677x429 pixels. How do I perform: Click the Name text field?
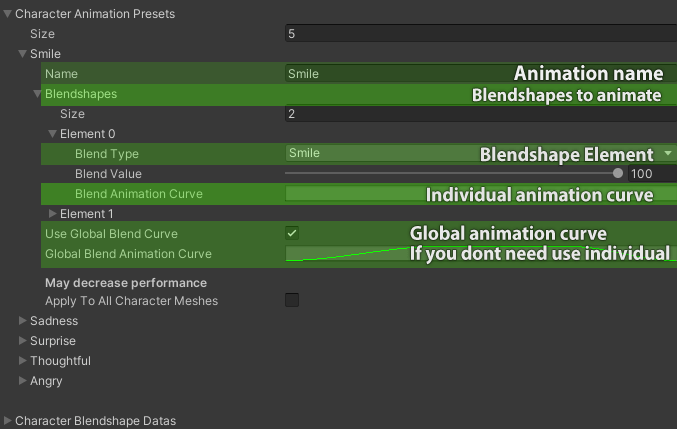click(400, 74)
